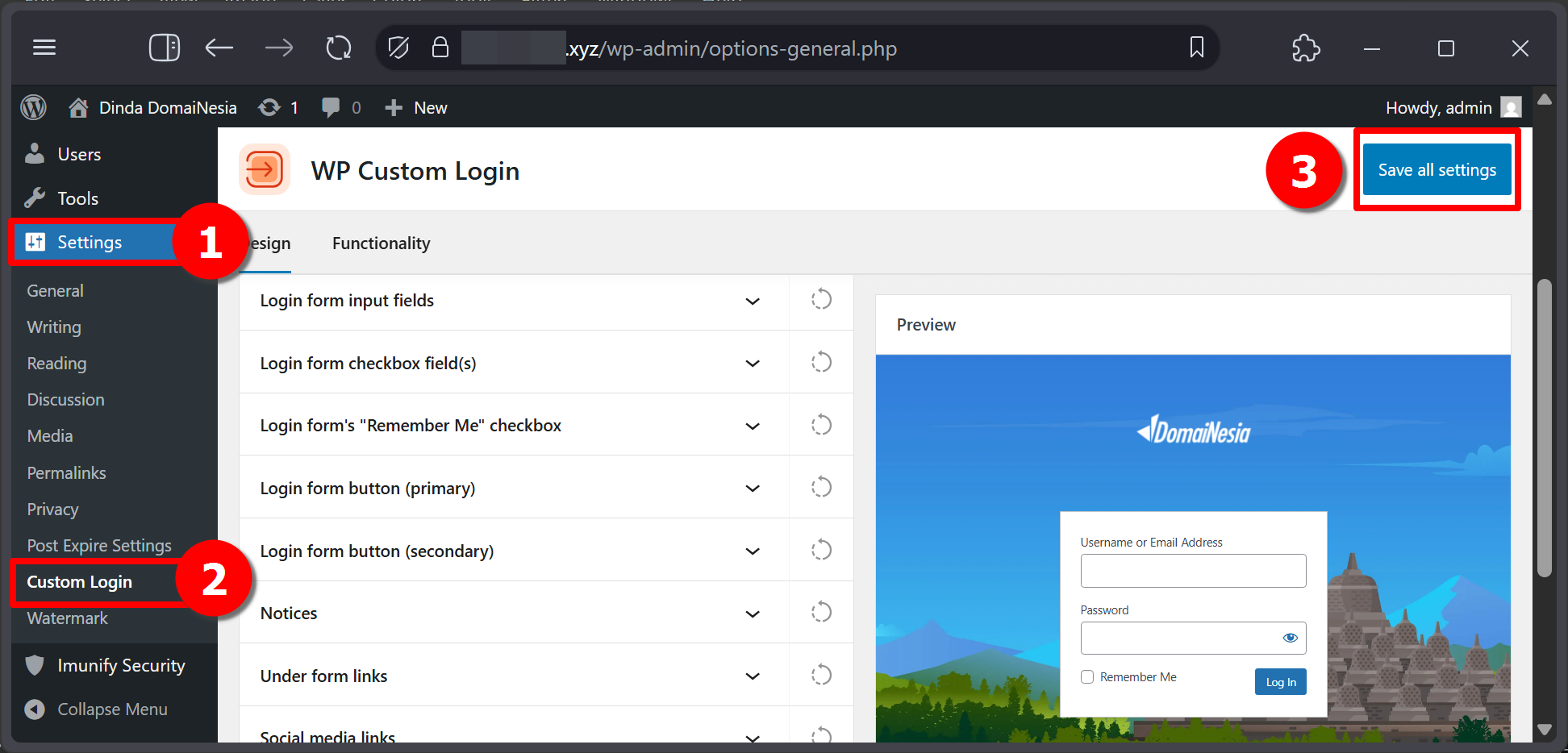Click the DomaiNesia logo in preview
Image resolution: width=1568 pixels, height=753 pixels.
tap(1193, 431)
